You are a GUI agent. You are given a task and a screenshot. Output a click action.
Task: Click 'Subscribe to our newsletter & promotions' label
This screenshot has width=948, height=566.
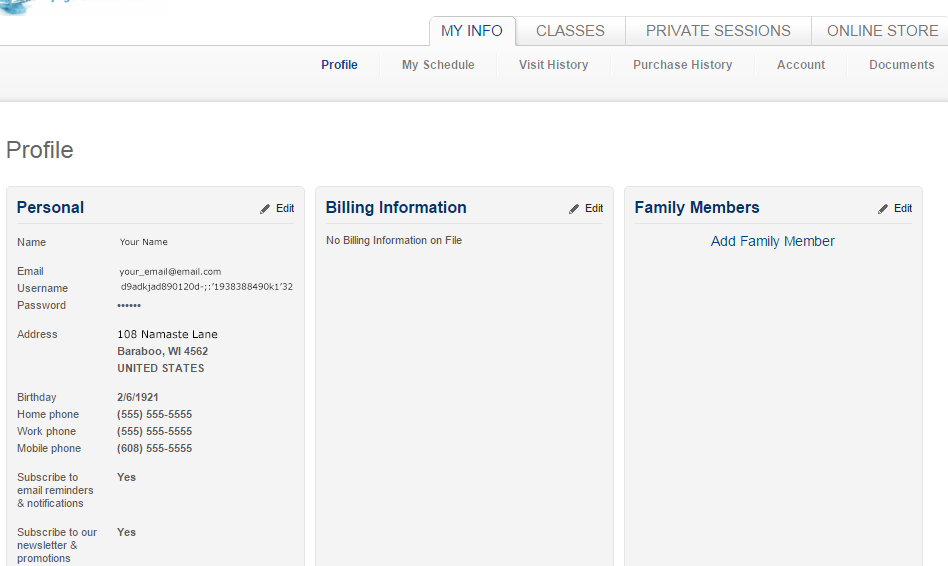point(57,545)
